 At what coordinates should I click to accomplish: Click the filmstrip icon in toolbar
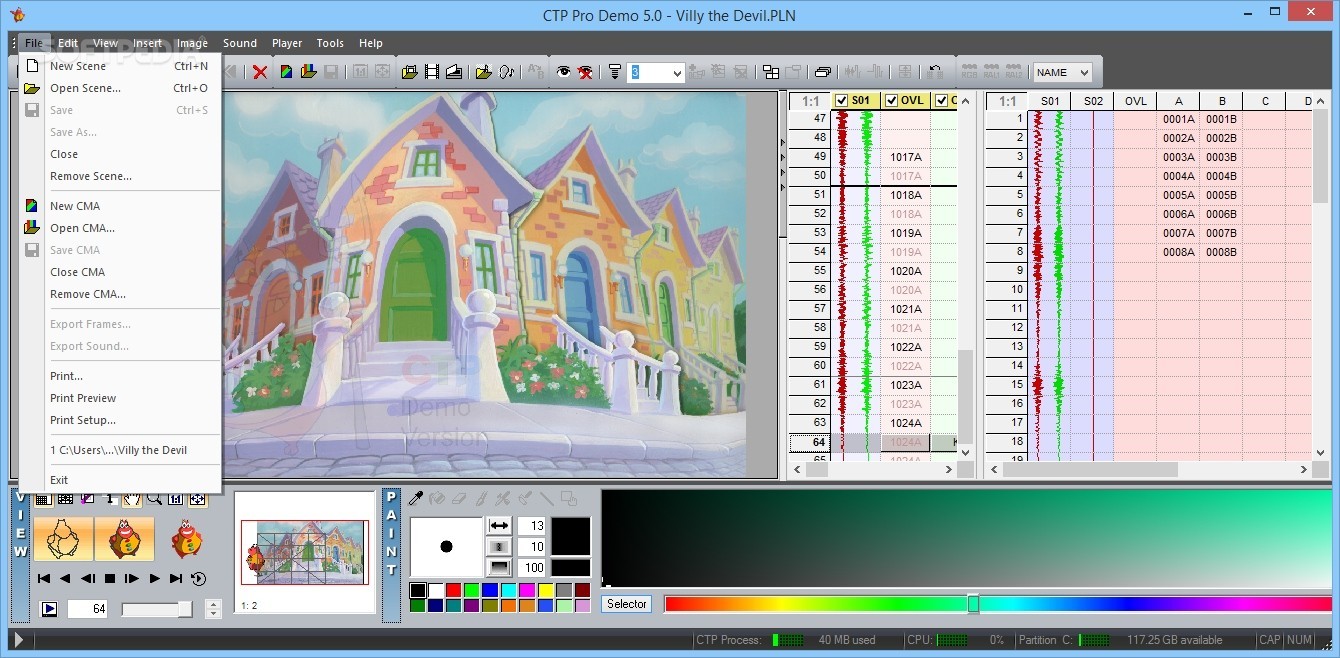(432, 72)
